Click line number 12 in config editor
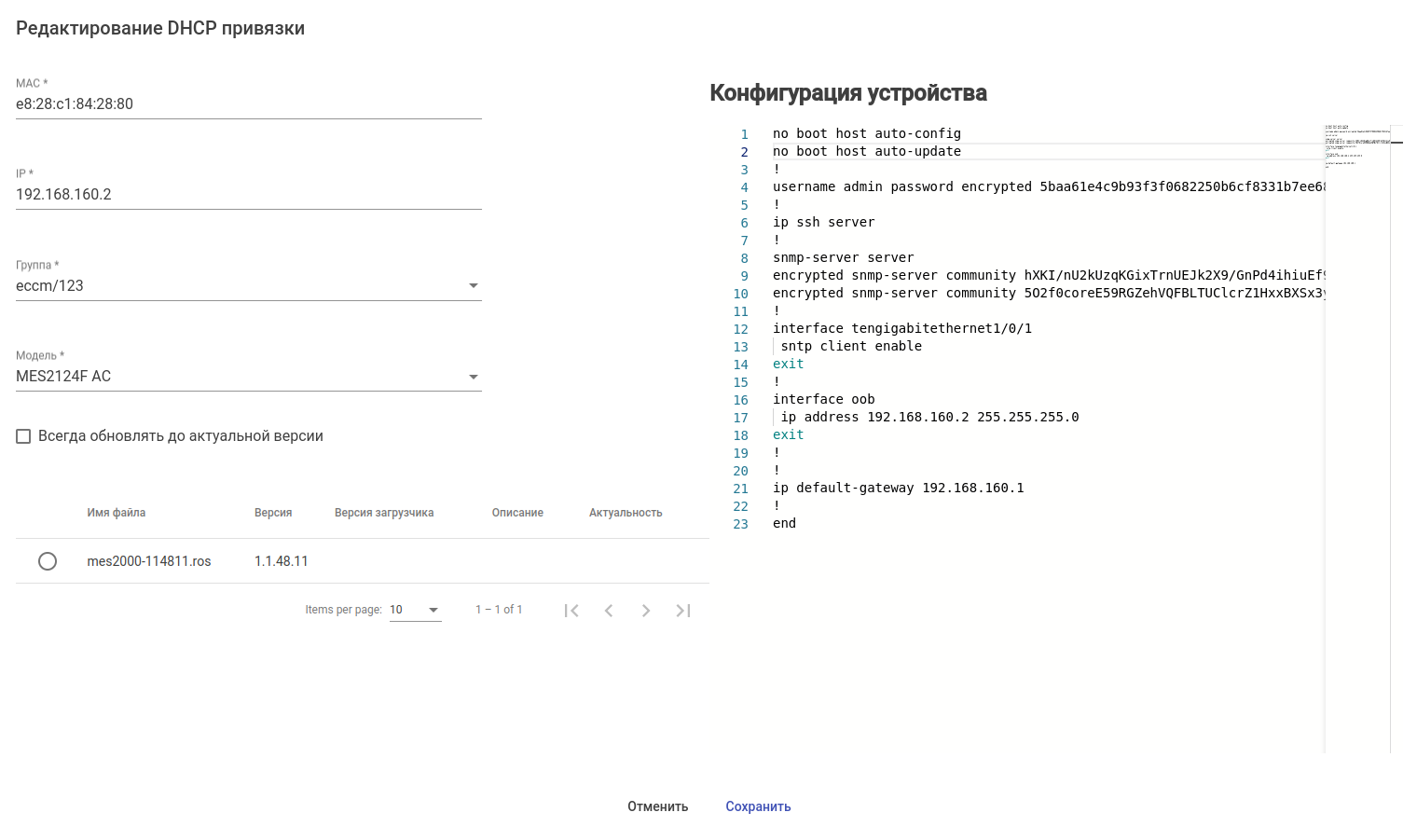 point(741,329)
